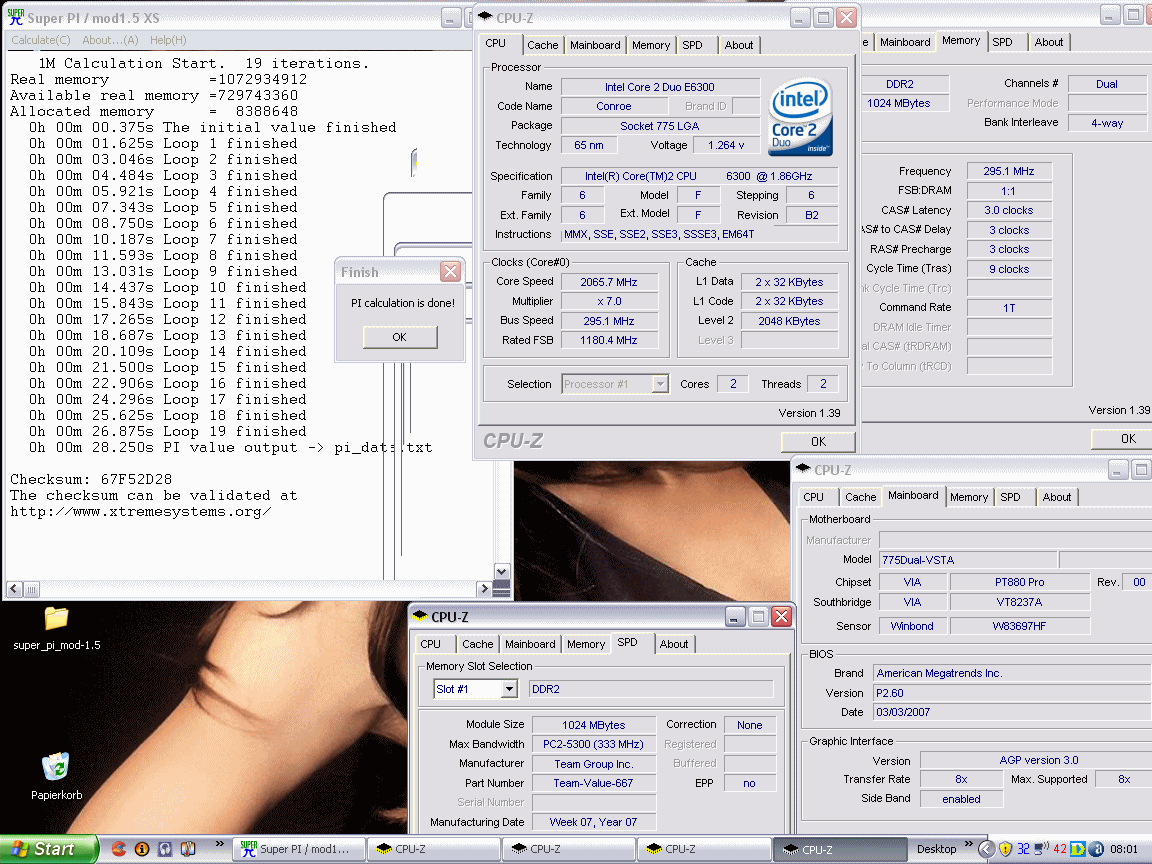Viewport: 1152px width, 864px height.
Task: Select Memory tab in CPU-Z Mainboard window
Action: pyautogui.click(x=969, y=497)
